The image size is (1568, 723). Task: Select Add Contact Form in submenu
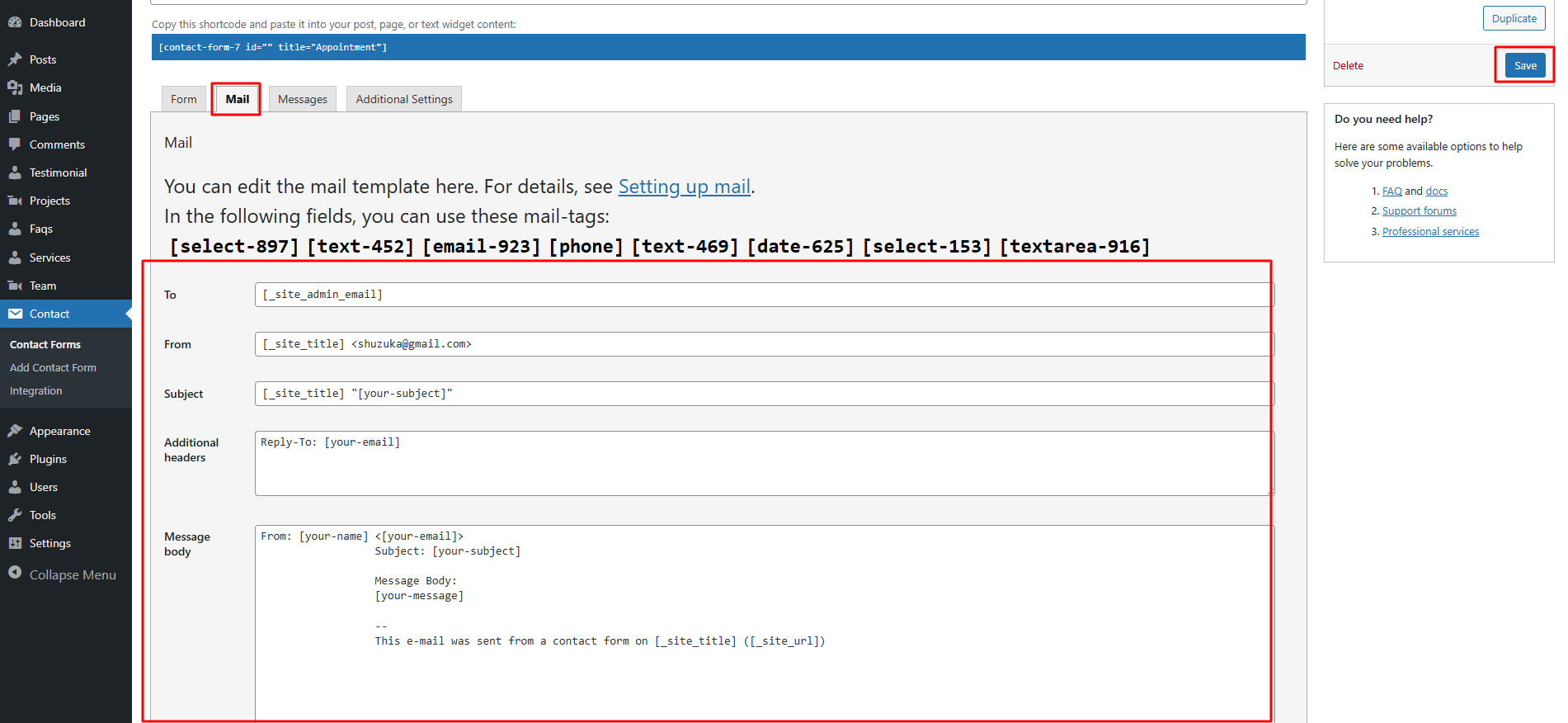click(x=53, y=367)
